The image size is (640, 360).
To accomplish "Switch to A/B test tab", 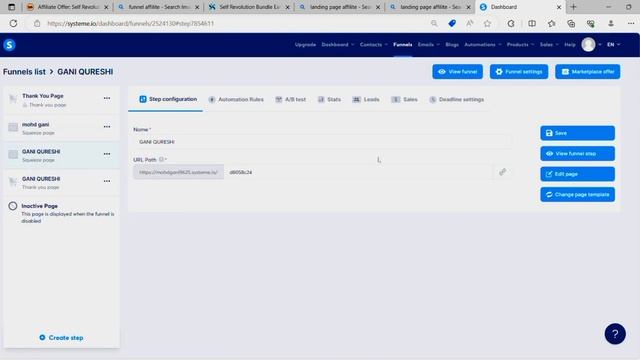I will (x=290, y=99).
